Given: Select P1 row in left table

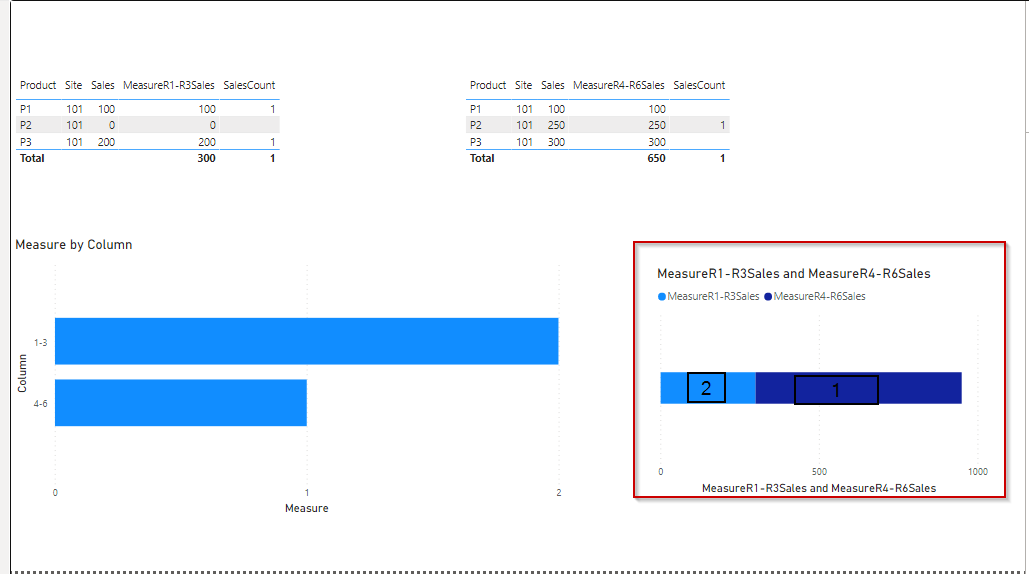Looking at the screenshot, I should pyautogui.click(x=148, y=109).
